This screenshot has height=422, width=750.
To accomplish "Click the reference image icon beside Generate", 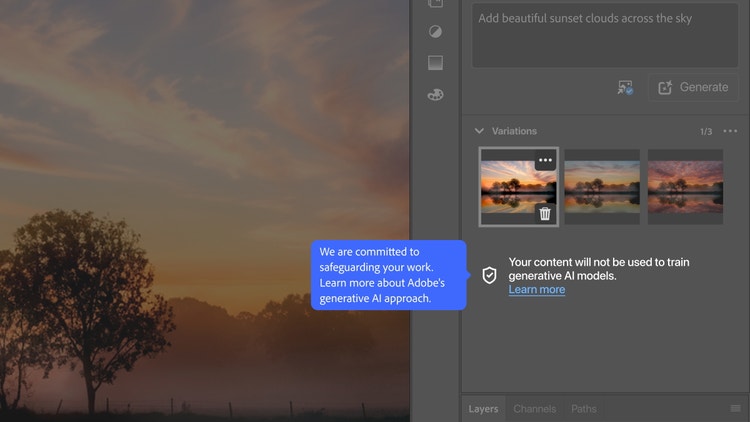I will pyautogui.click(x=625, y=88).
